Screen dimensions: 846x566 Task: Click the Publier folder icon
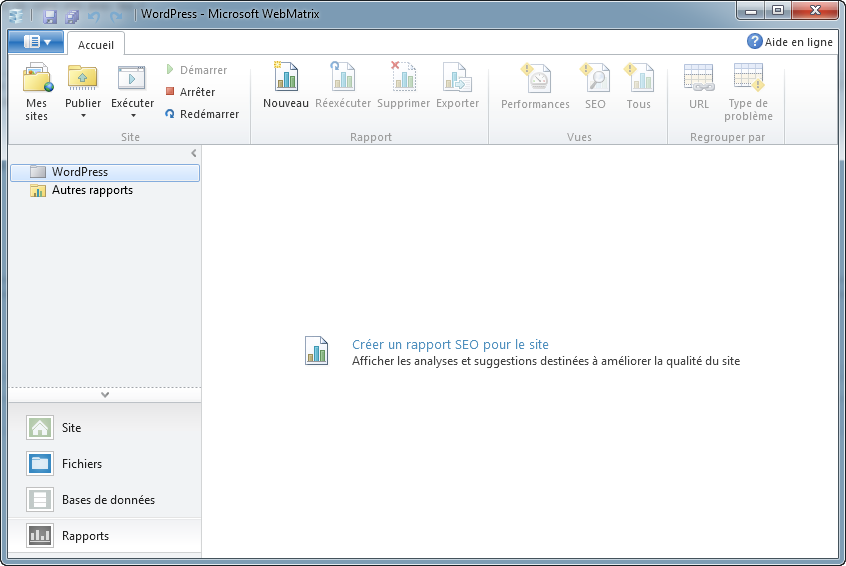[x=82, y=77]
